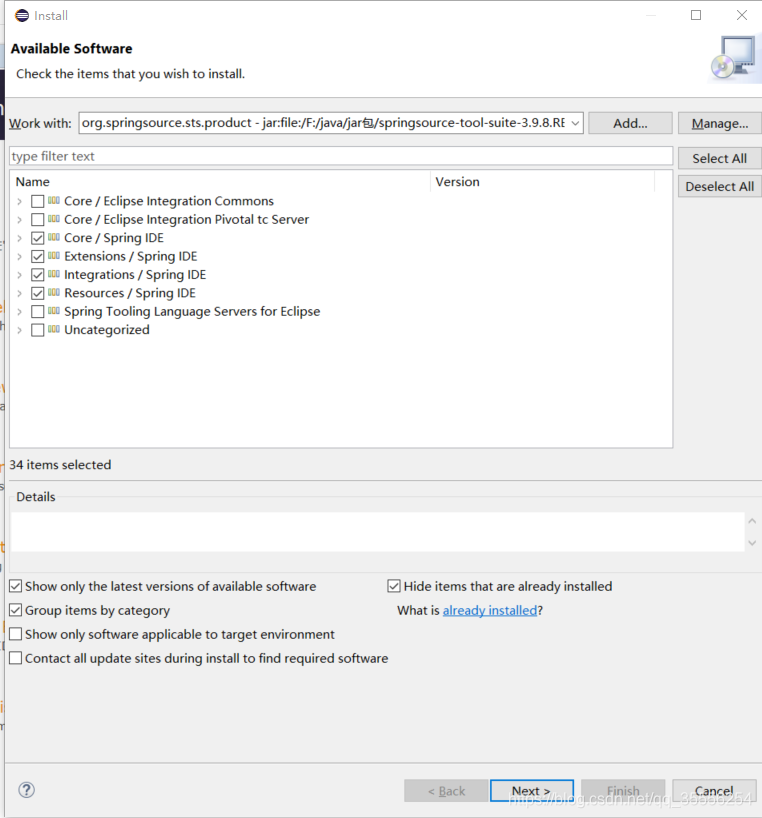762x818 pixels.
Task: Select the Core / Spring IDE label
Action: coord(114,238)
